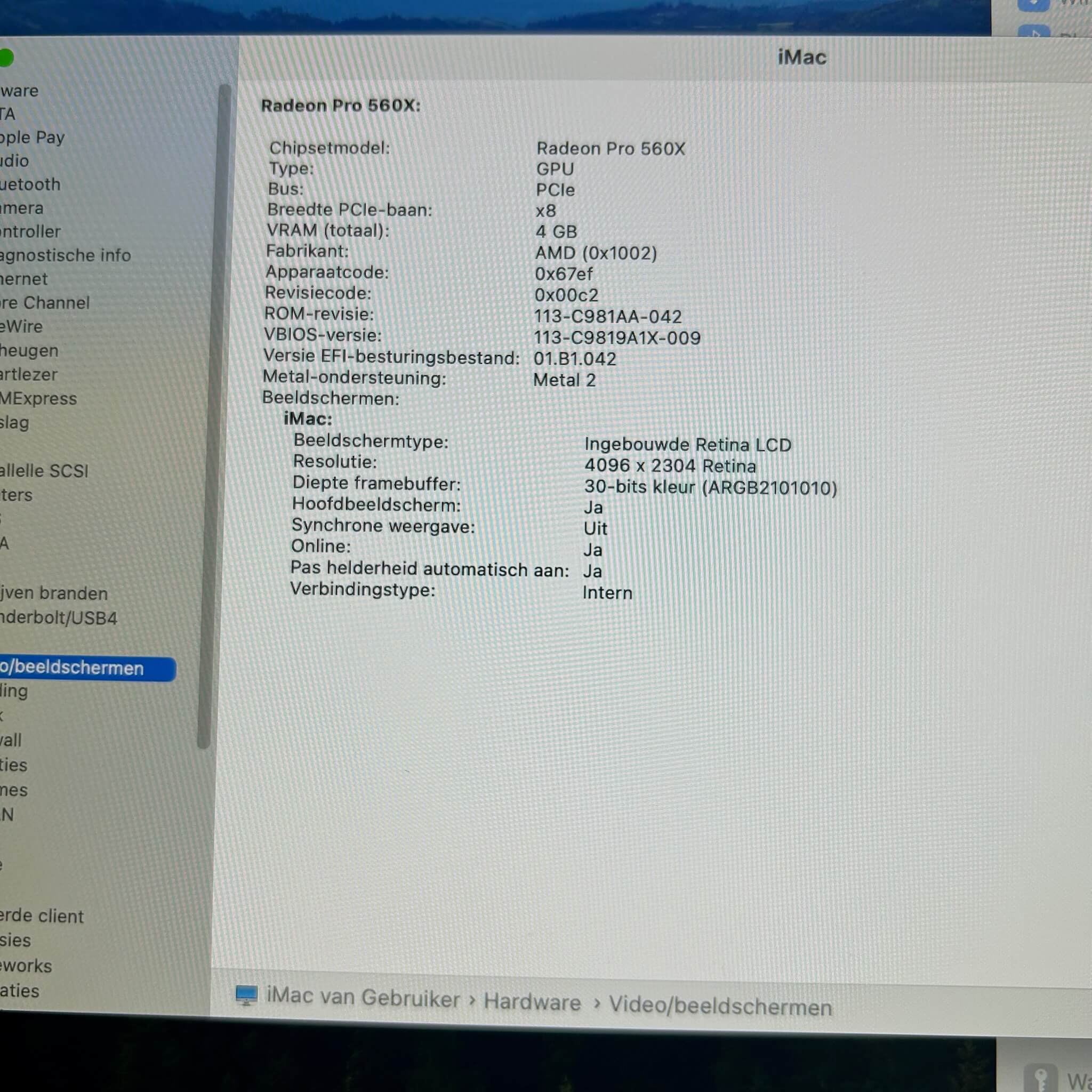Screen dimensions: 1092x1092
Task: Click '30-bits kleur (ARGB2101010)' framebuffer value
Action: (710, 487)
